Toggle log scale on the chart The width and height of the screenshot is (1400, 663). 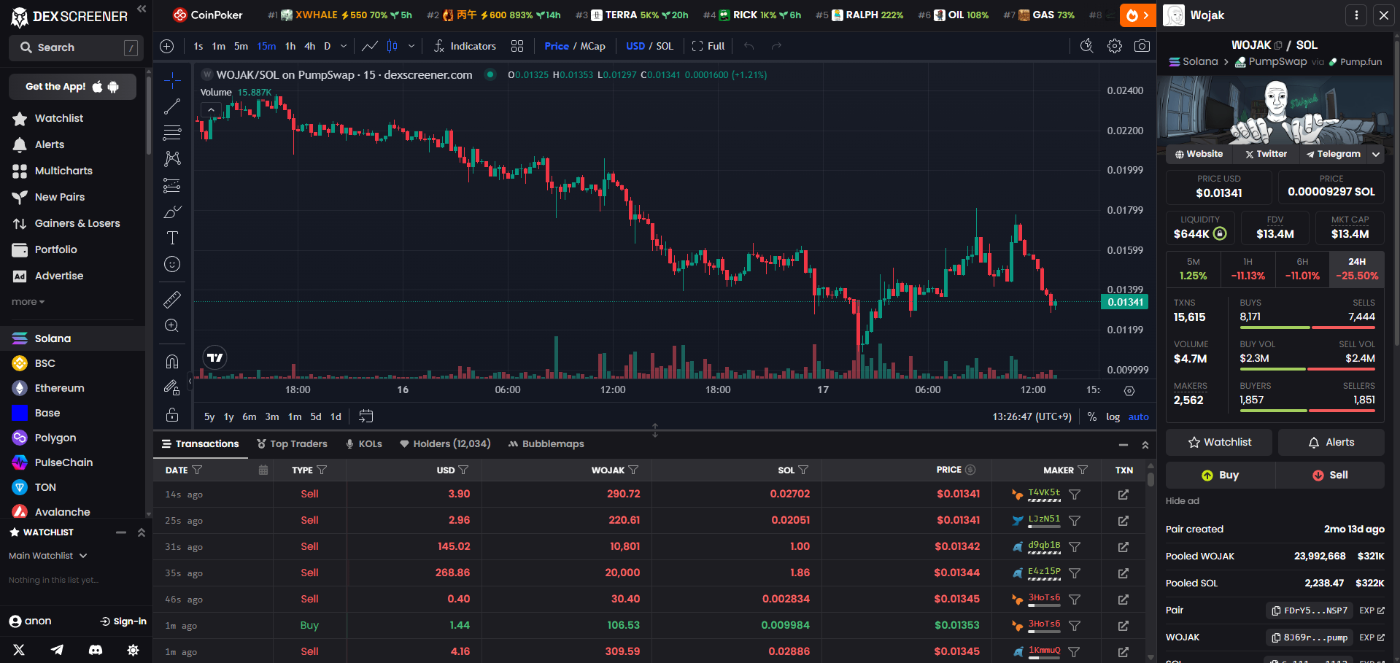pyautogui.click(x=1113, y=416)
